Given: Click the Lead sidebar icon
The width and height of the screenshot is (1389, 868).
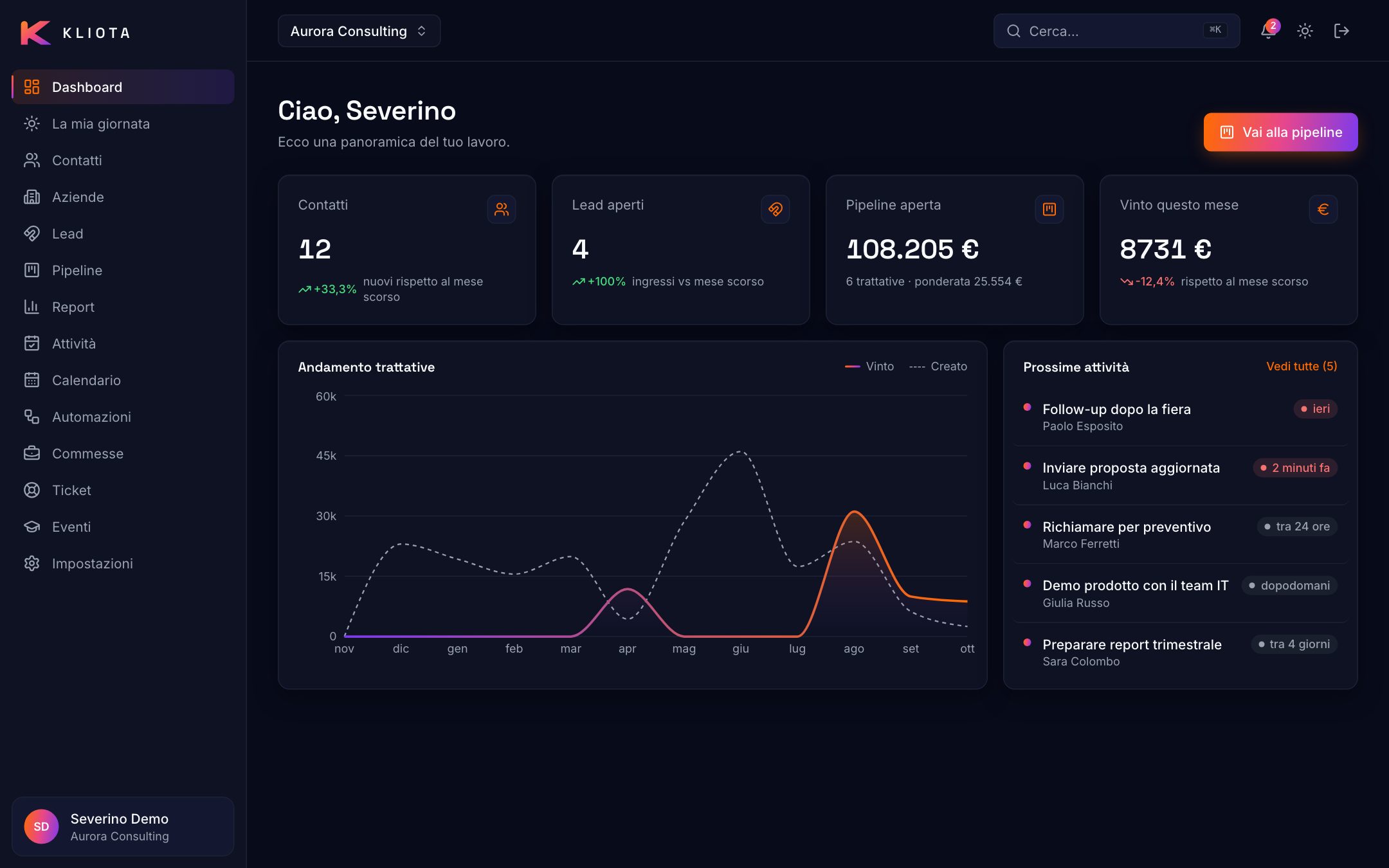Looking at the screenshot, I should (x=32, y=233).
